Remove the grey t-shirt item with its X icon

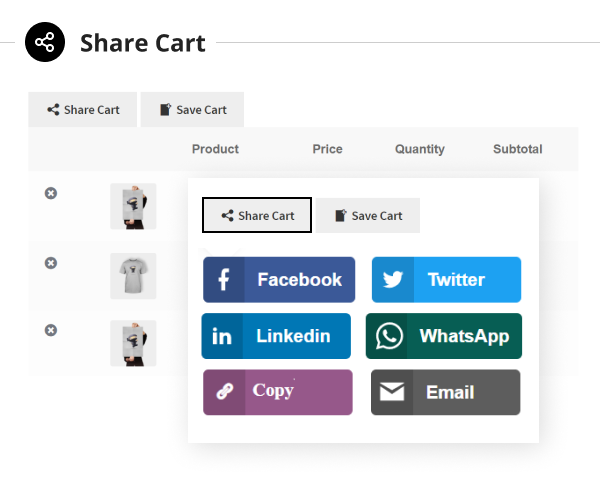point(51,263)
